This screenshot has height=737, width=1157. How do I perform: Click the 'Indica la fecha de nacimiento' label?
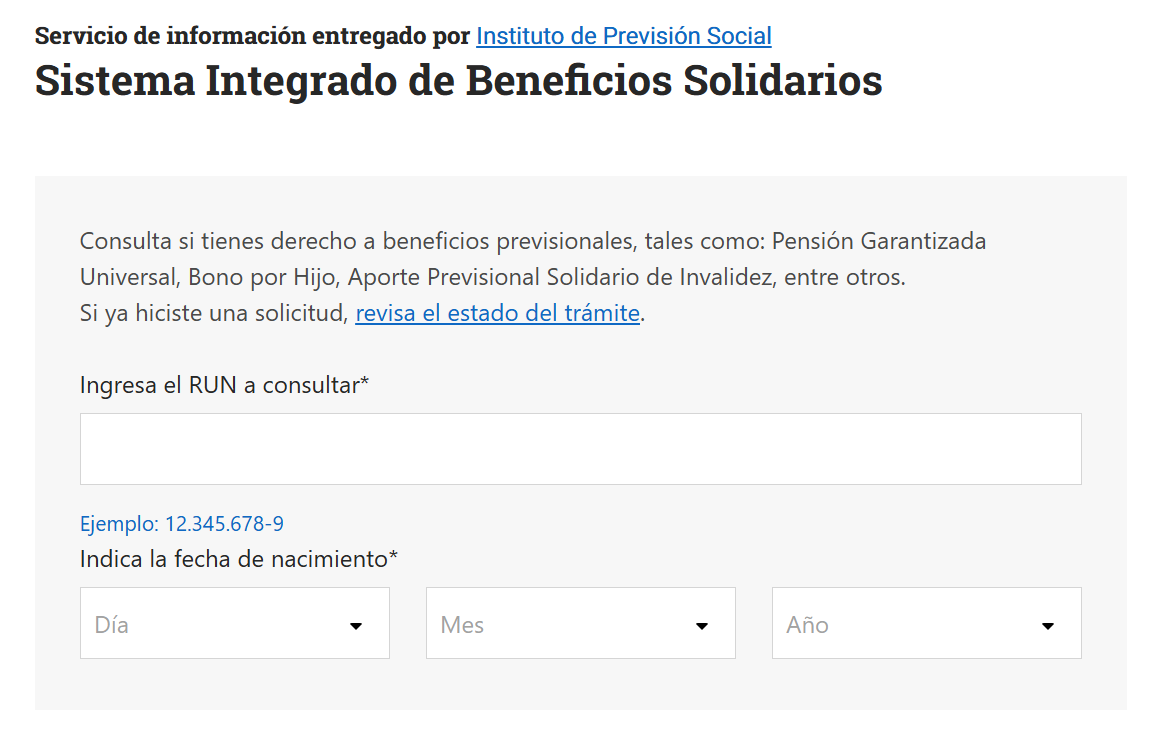(x=238, y=559)
